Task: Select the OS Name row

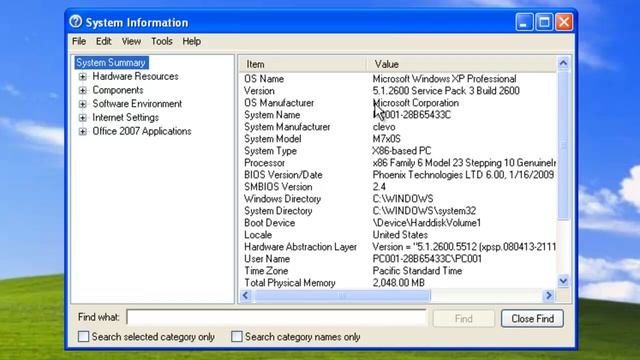Action: click(397, 79)
